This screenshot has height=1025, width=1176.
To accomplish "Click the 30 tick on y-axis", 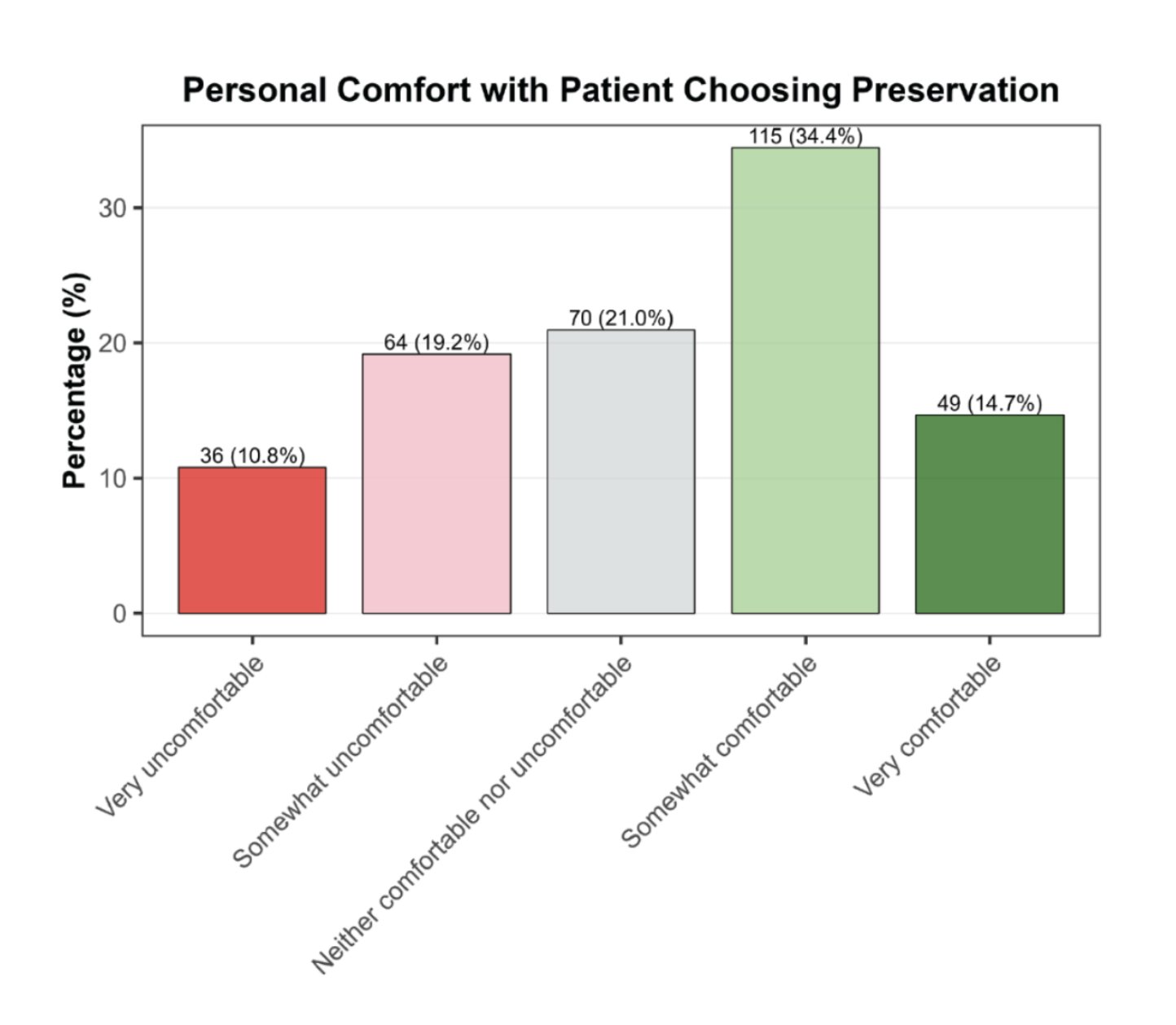I will pos(112,209).
